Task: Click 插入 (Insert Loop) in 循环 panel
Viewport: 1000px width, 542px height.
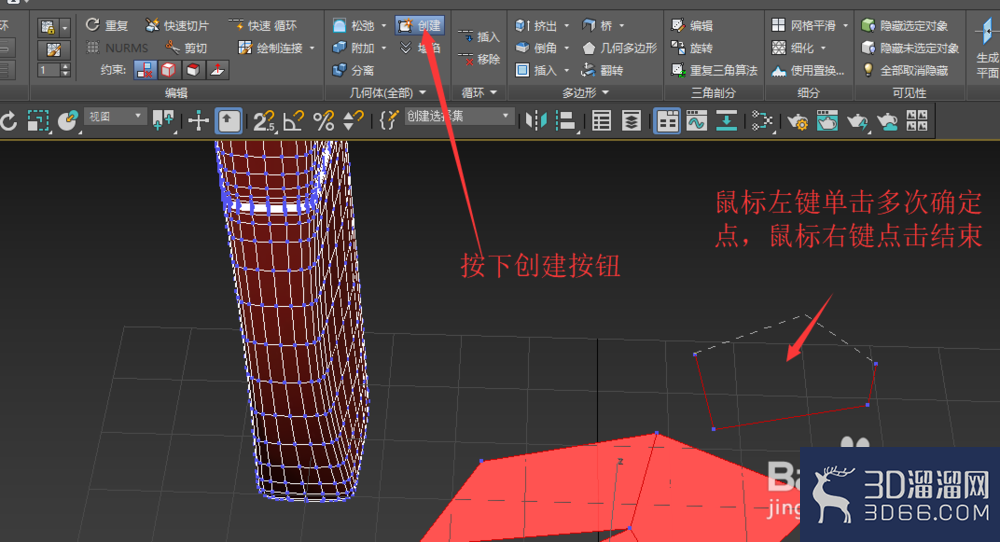Action: [479, 37]
